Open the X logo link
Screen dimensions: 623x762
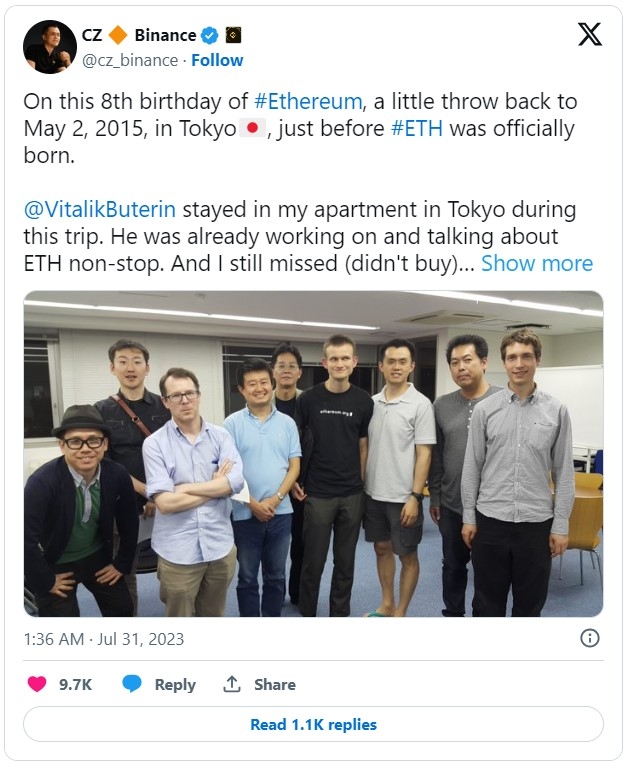[590, 35]
